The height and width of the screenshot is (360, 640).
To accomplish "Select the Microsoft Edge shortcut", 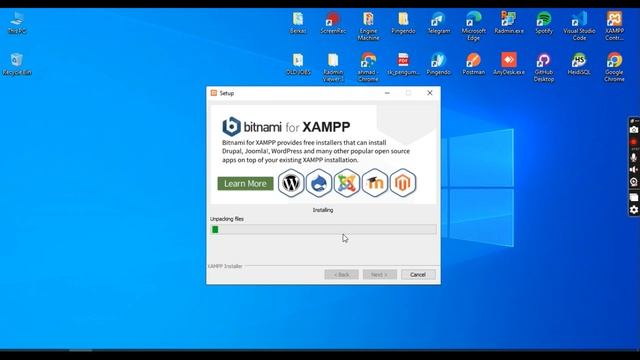I will coord(473,27).
